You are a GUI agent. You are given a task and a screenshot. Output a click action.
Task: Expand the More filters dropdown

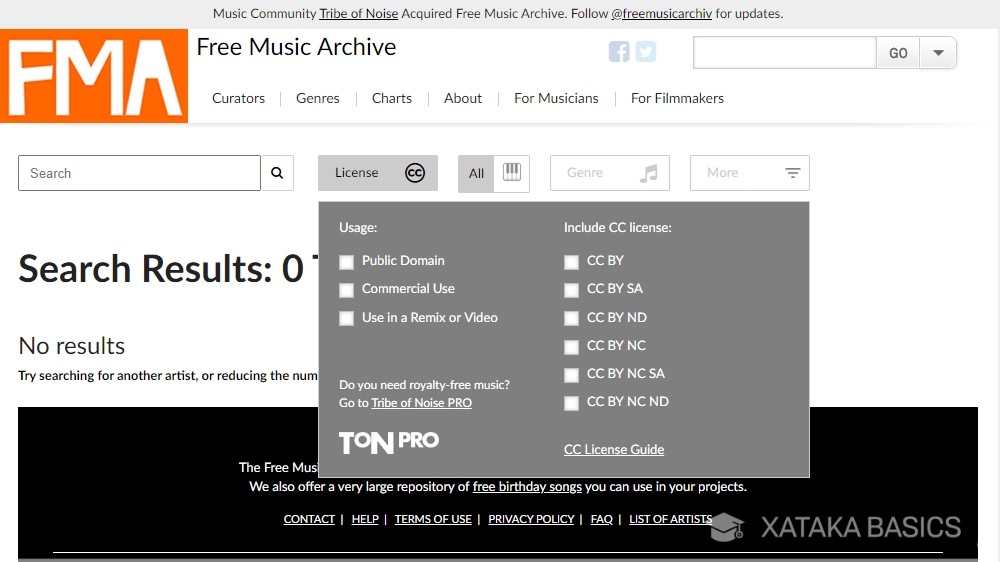[x=749, y=173]
